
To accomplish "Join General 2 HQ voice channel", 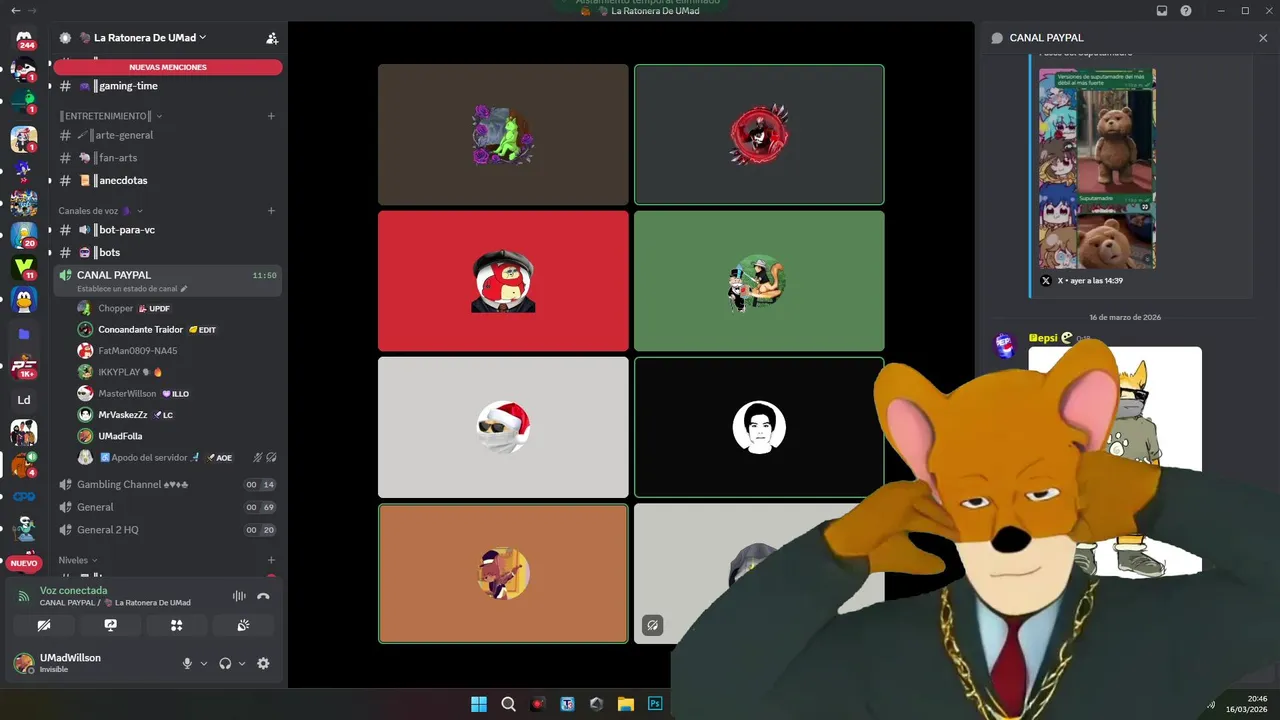I will click(168, 530).
